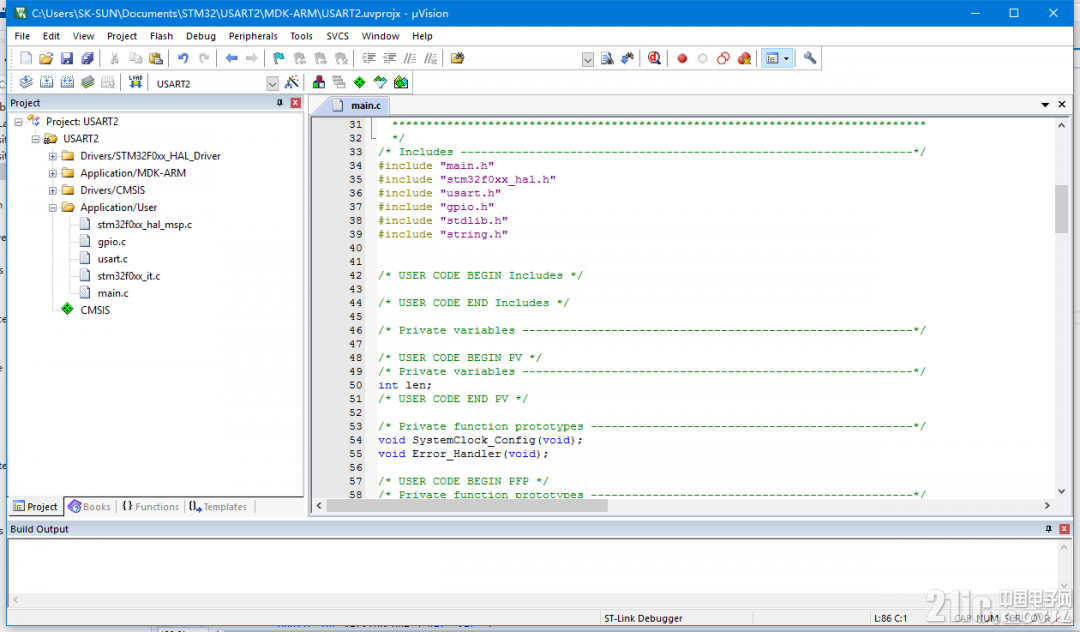This screenshot has width=1080, height=632.
Task: Click the ST-Link Debugger status bar entry
Action: click(643, 618)
